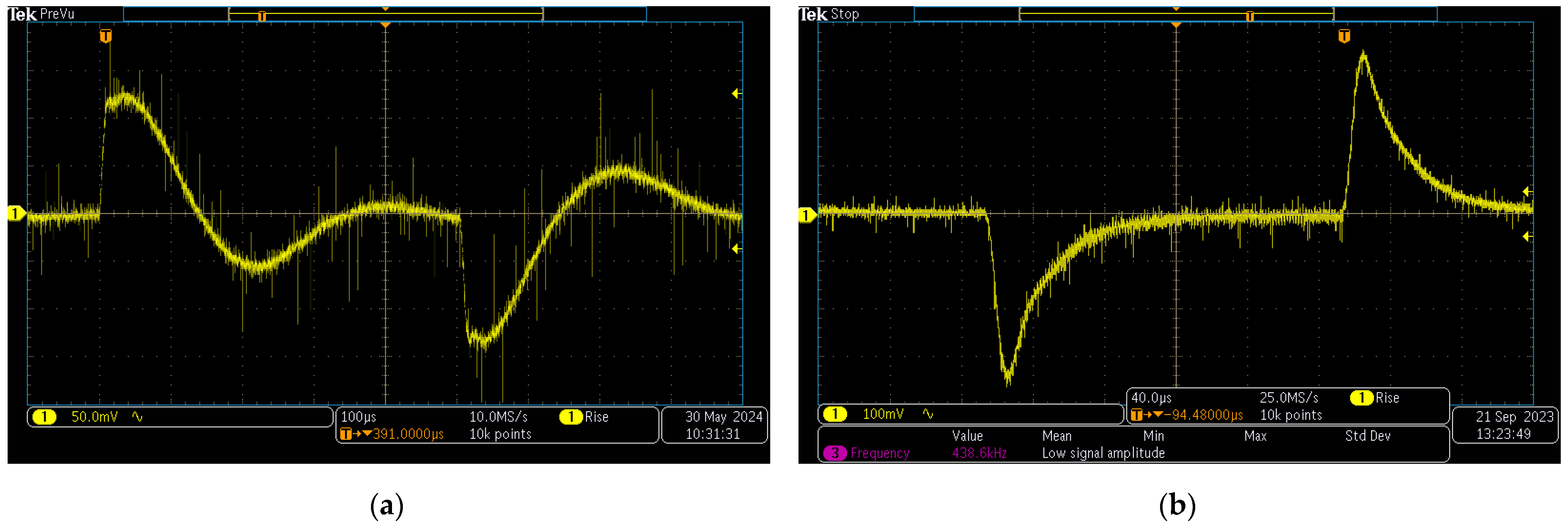The width and height of the screenshot is (1568, 528).
Task: Select the Mean column in the measurement table
Action: pyautogui.click(x=1057, y=436)
